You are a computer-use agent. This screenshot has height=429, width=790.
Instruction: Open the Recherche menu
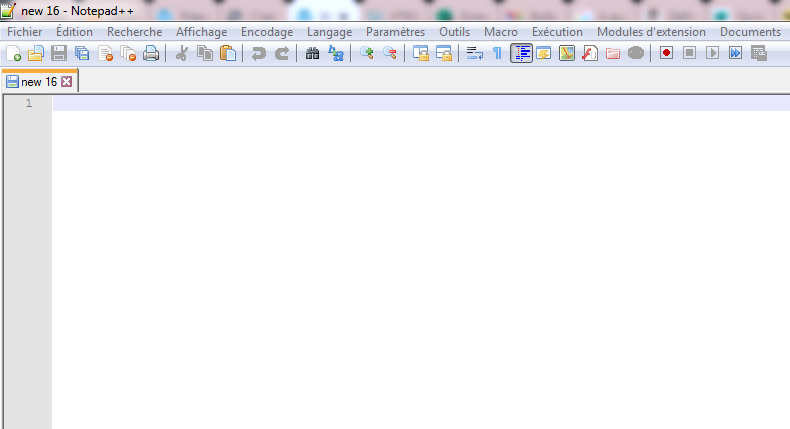coord(135,32)
